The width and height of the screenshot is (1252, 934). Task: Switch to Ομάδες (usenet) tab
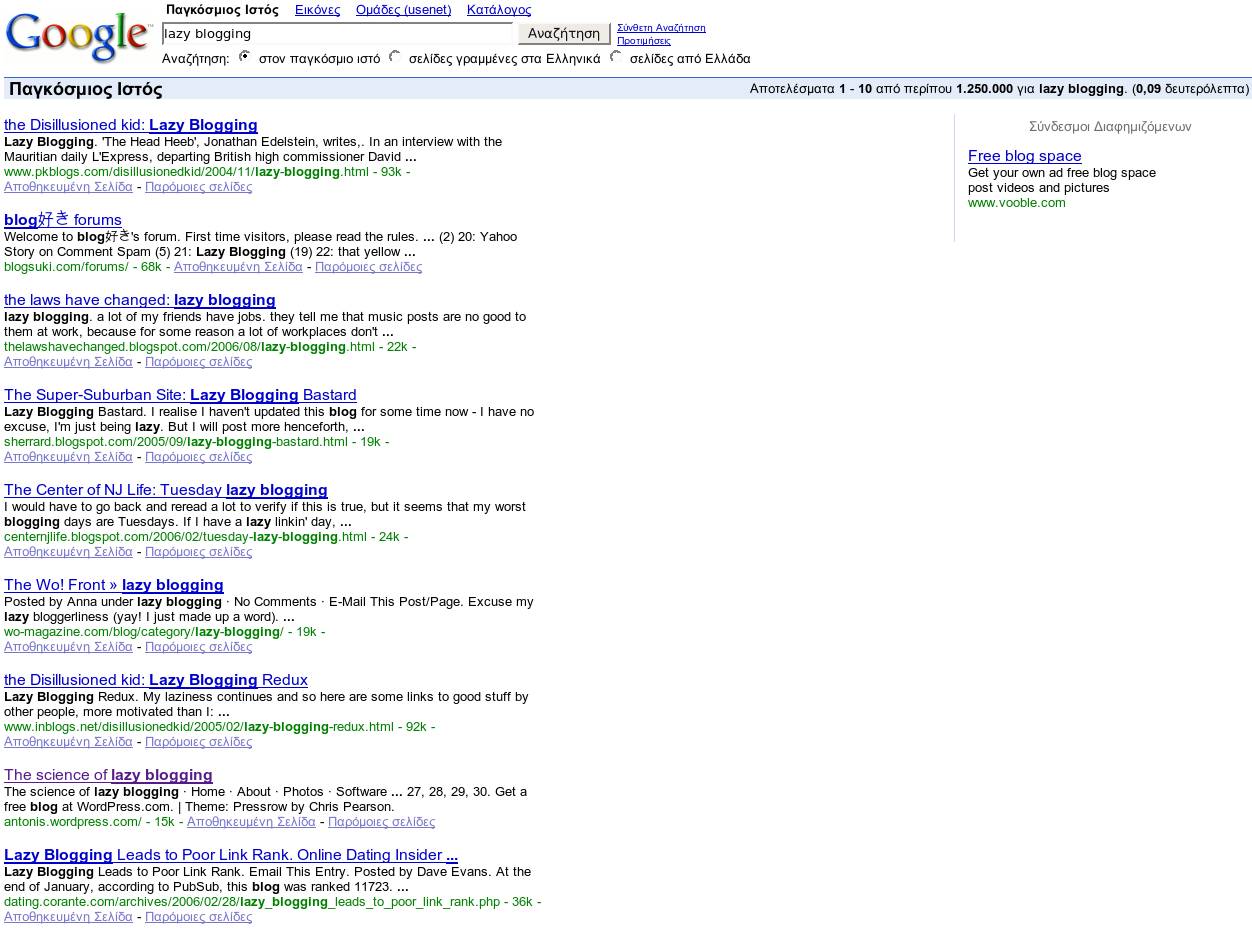point(403,10)
